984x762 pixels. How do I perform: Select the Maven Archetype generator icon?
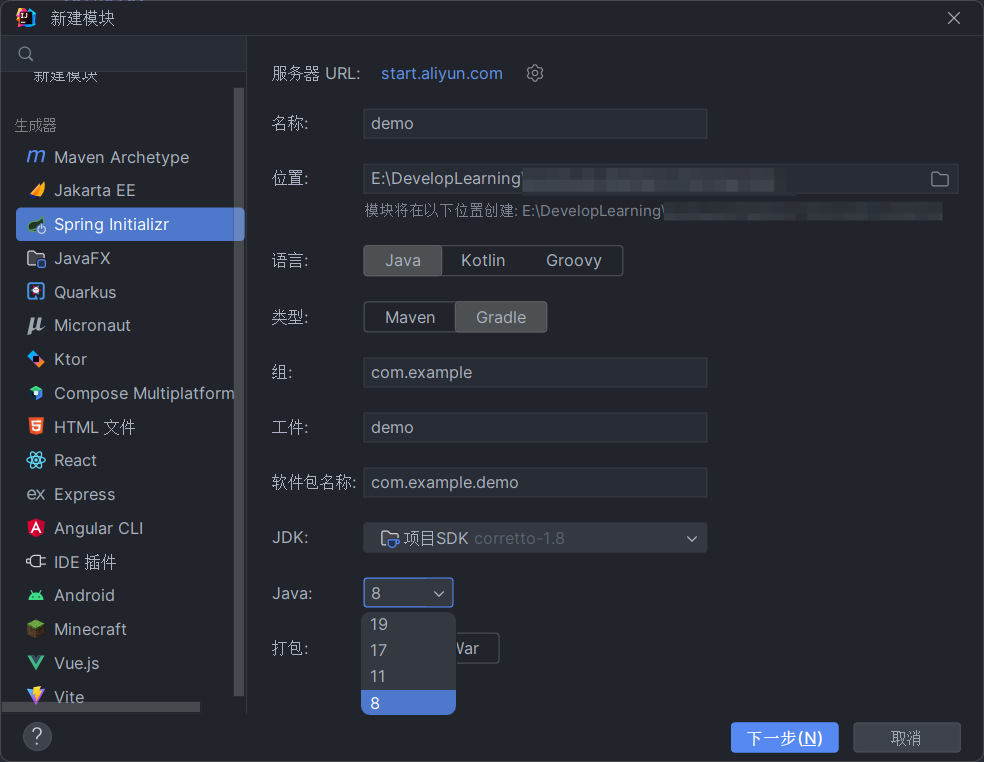(36, 157)
